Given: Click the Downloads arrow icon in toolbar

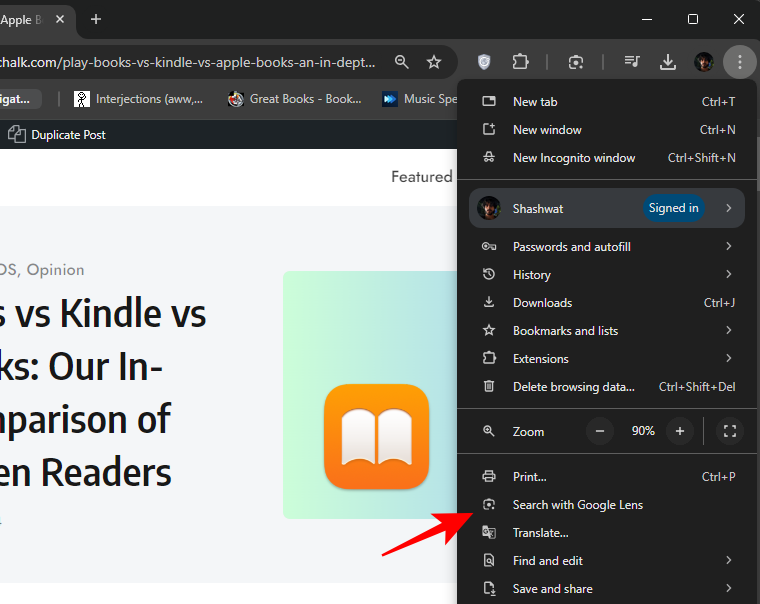Looking at the screenshot, I should click(668, 62).
